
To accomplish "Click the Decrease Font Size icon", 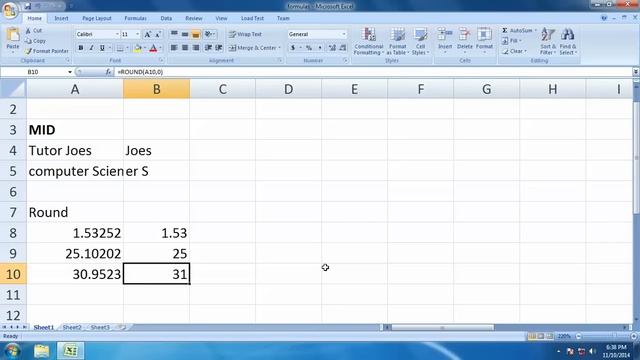I will pyautogui.click(x=158, y=34).
